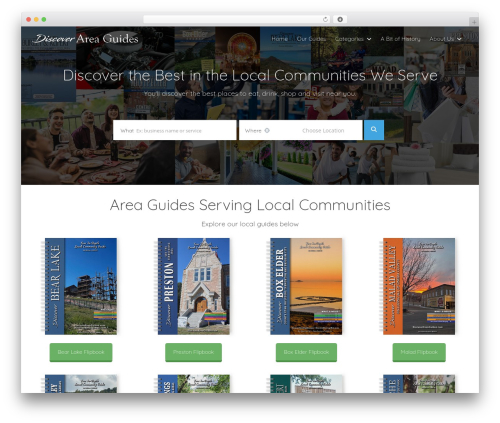Focus the What business name search field
The width and height of the screenshot is (500, 423).
pyautogui.click(x=175, y=130)
